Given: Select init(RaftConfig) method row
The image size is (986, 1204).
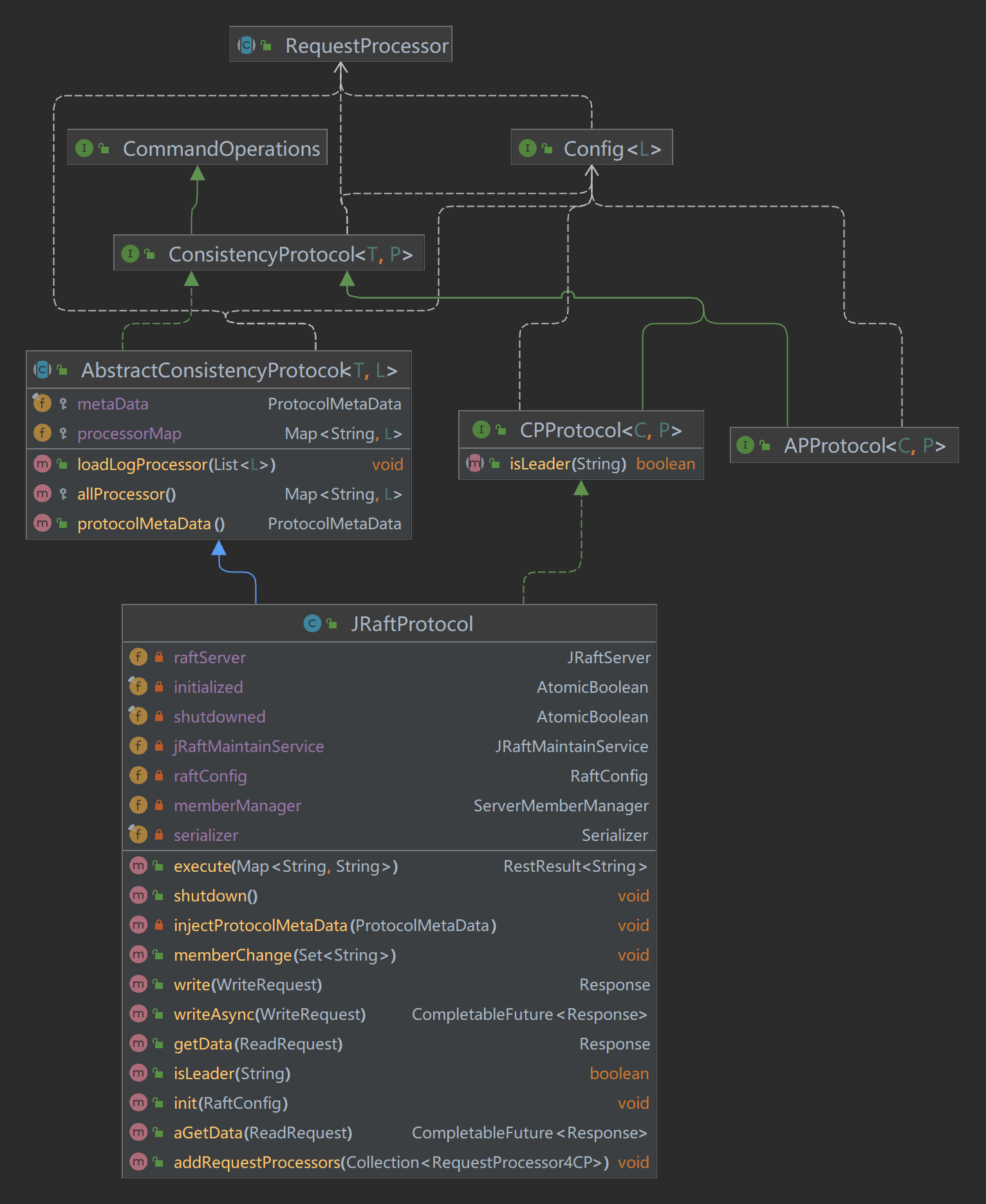Looking at the screenshot, I should (x=389, y=1103).
